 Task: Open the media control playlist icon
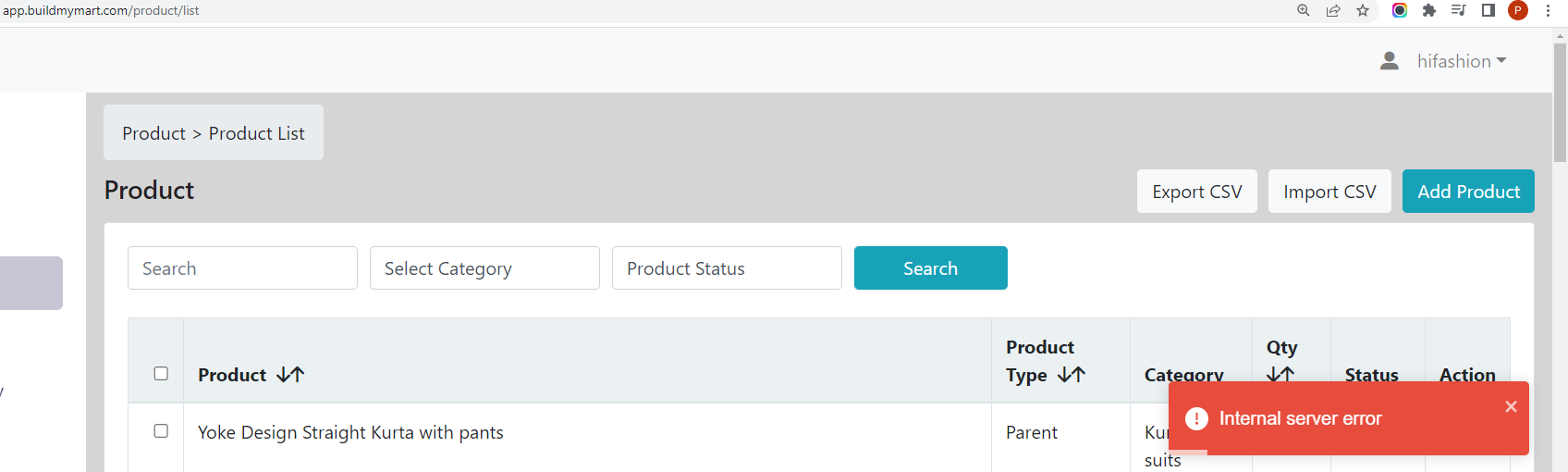[x=1459, y=10]
